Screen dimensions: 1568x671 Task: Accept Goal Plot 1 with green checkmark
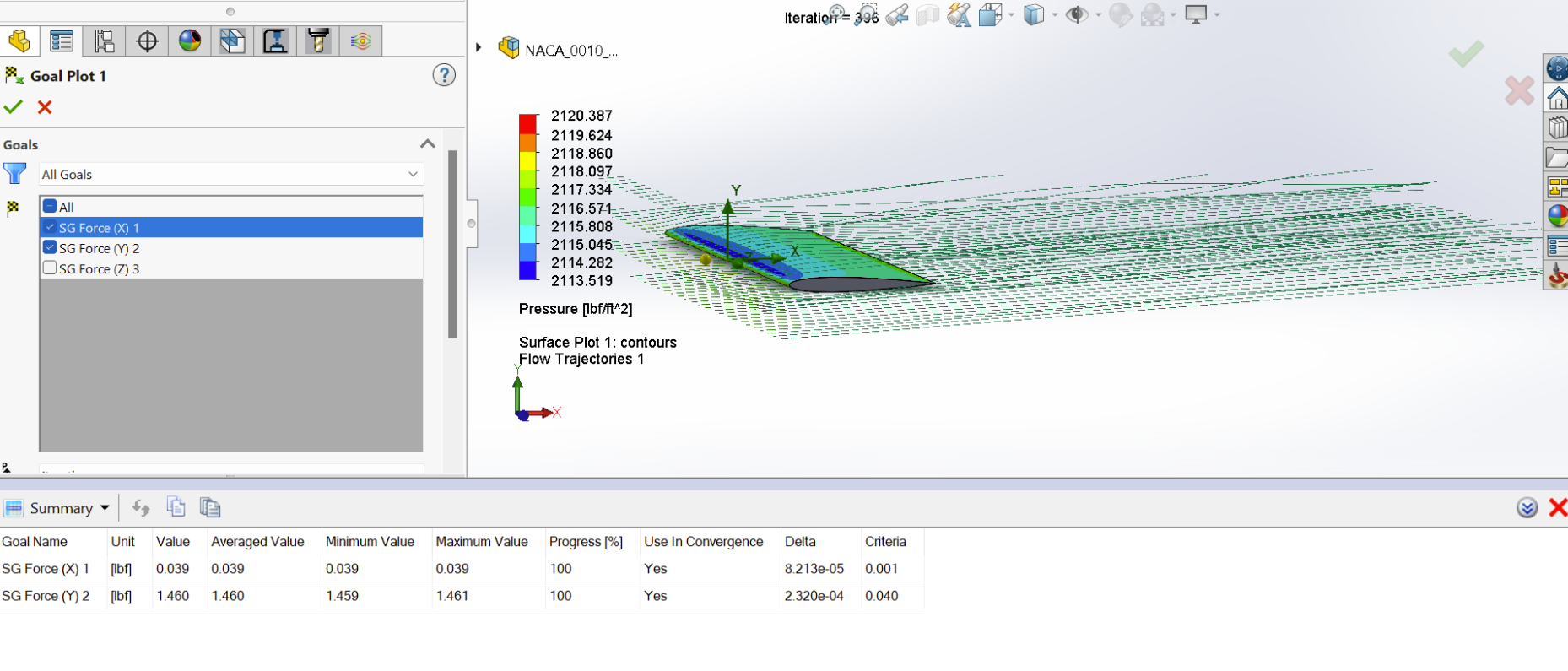coord(13,107)
